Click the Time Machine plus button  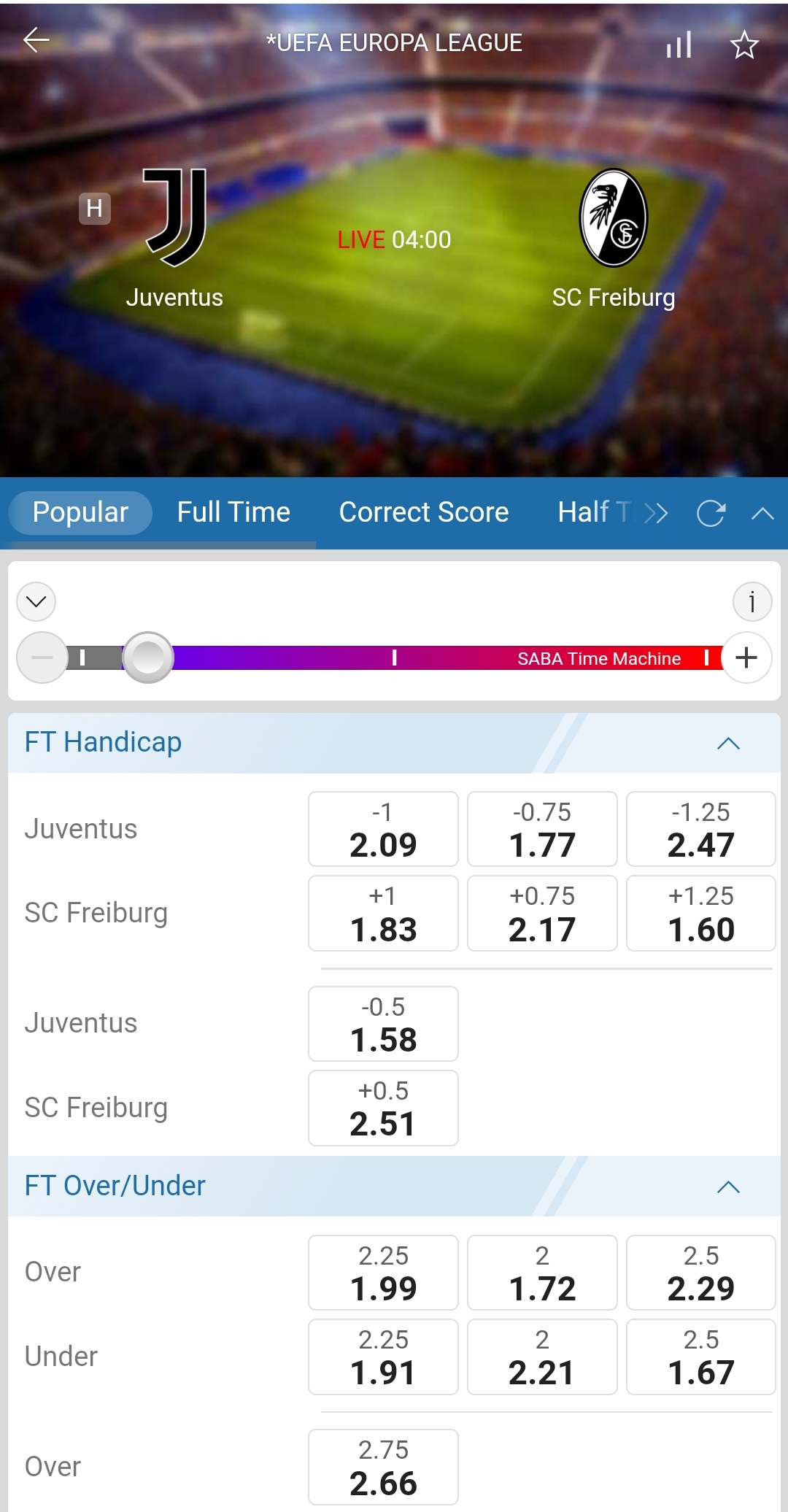[746, 657]
